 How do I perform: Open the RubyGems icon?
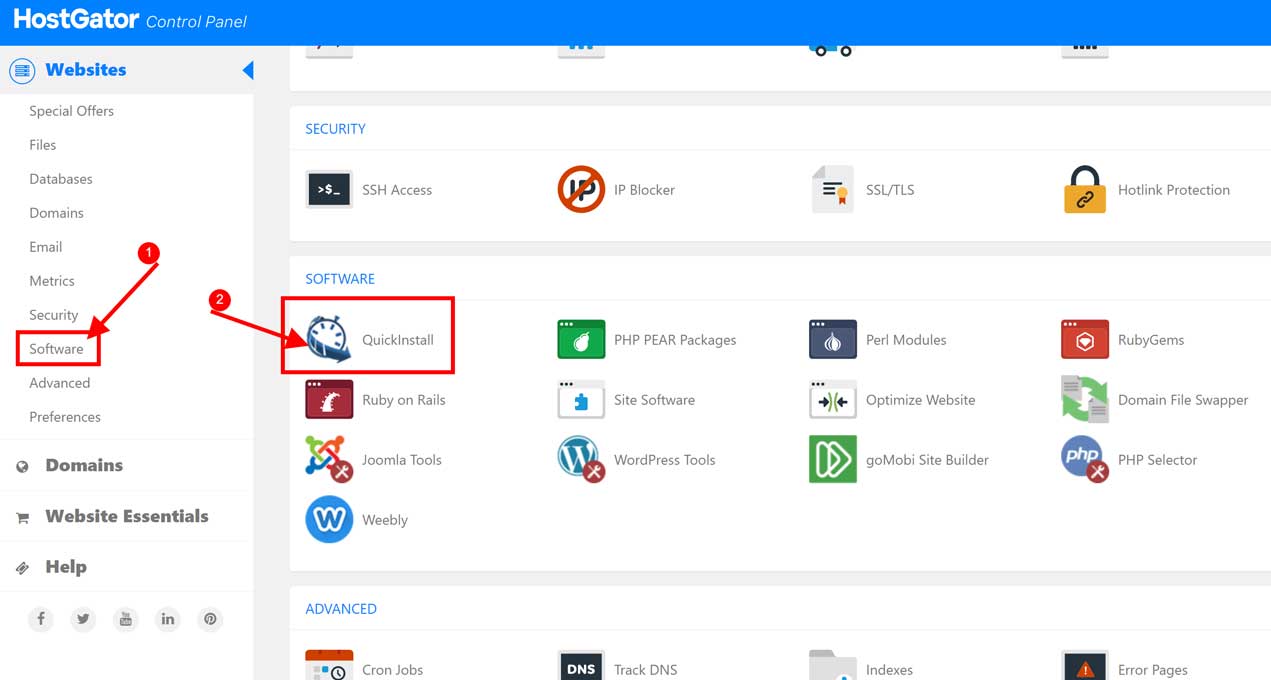(1085, 339)
